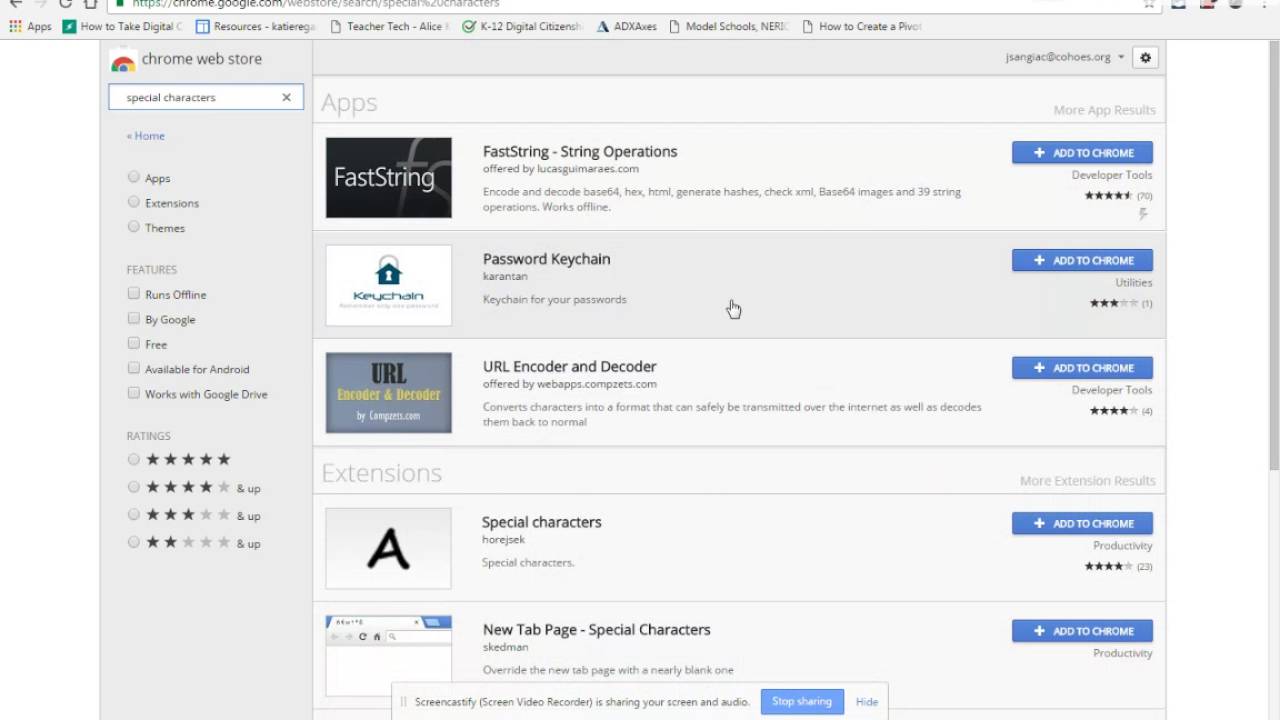Add Password Keychain to Chrome

point(1082,260)
